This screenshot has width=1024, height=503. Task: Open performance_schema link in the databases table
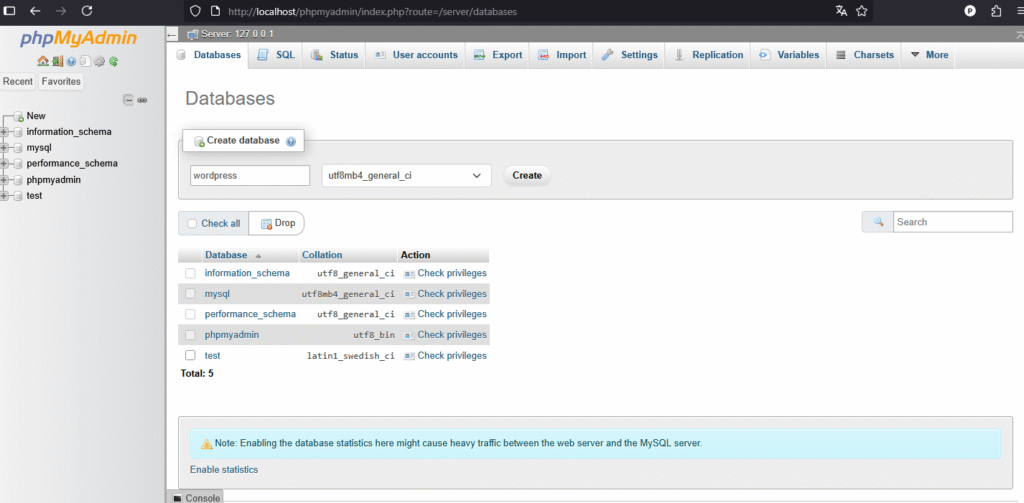coord(250,314)
